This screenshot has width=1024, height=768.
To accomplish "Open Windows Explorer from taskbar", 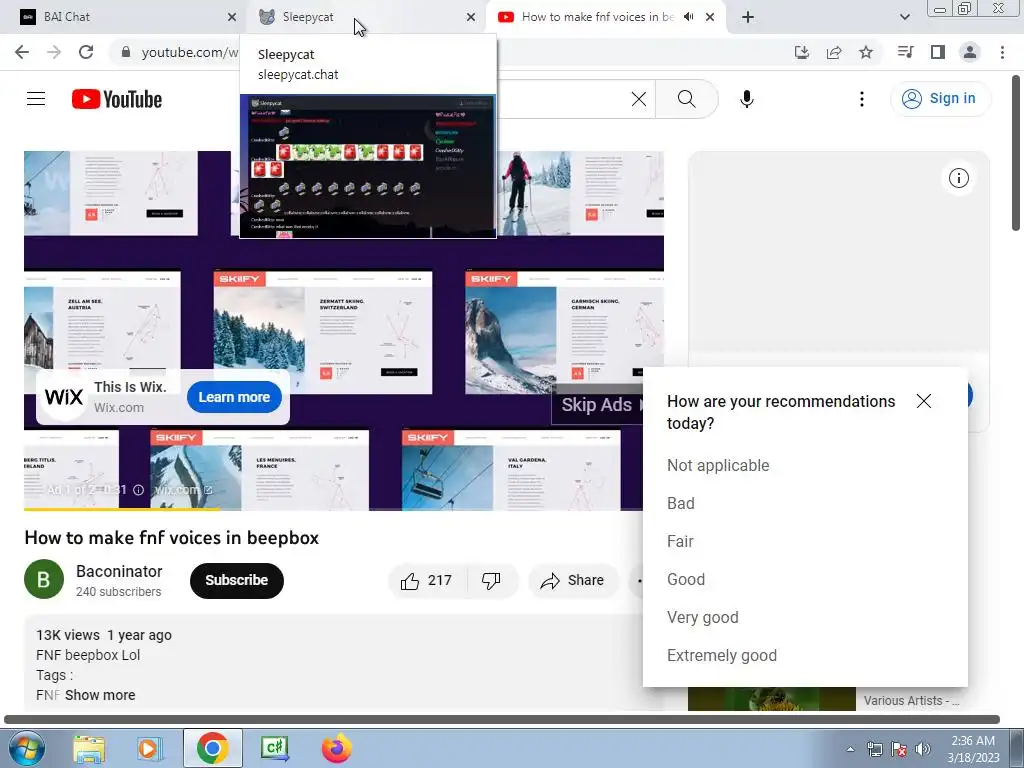I will coord(89,748).
